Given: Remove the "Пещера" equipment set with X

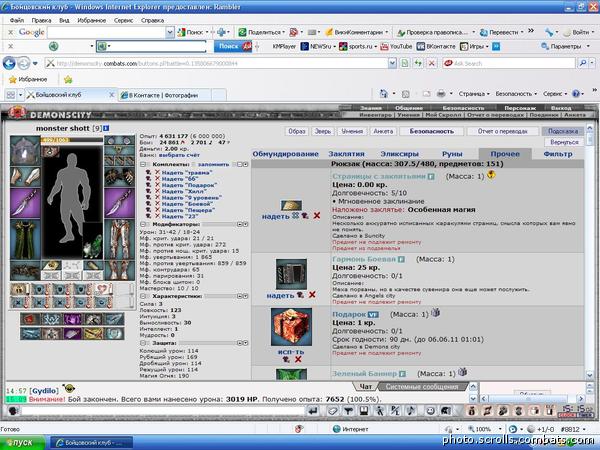Looking at the screenshot, I should 157,210.
